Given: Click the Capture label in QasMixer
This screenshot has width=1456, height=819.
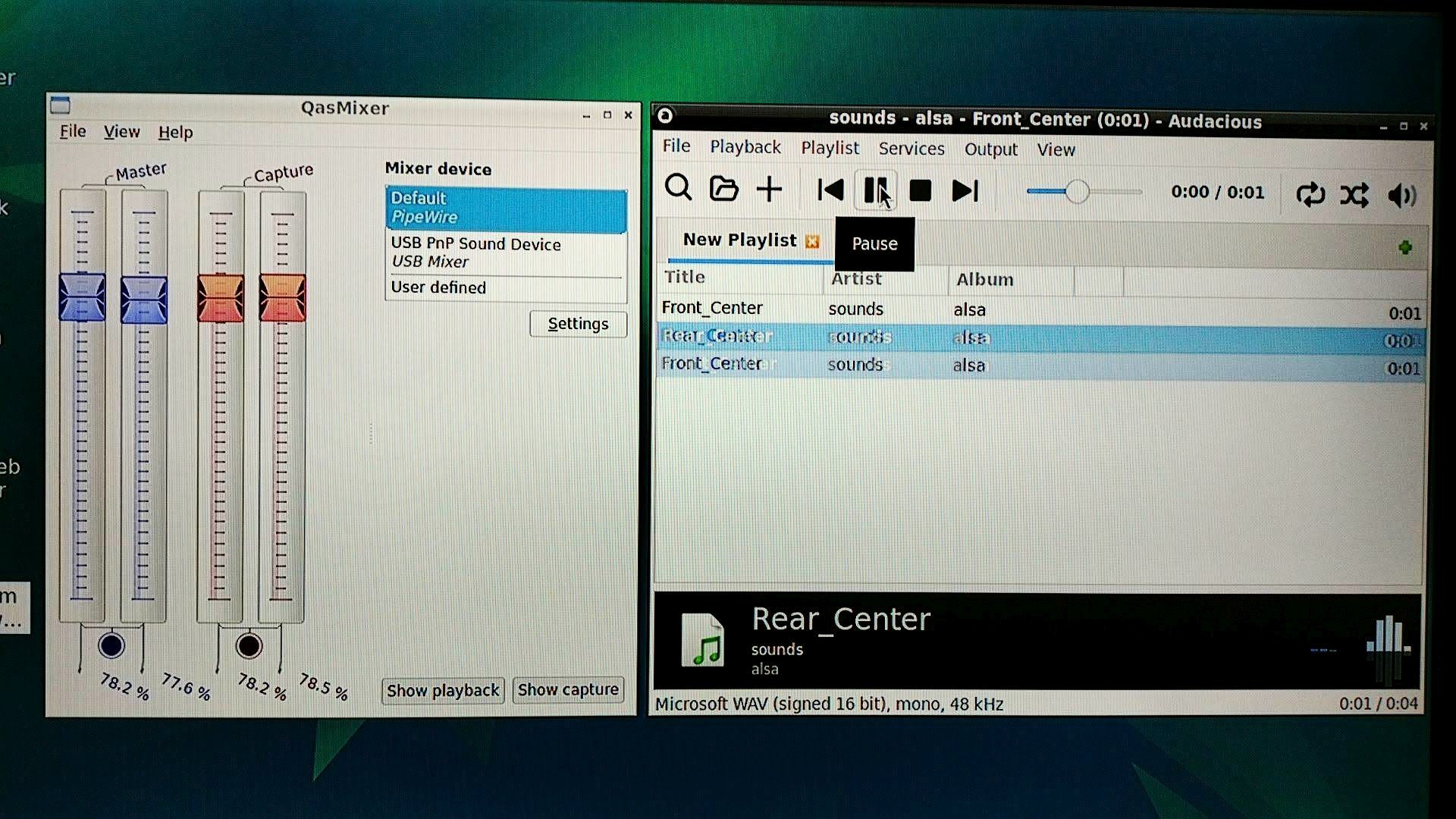Looking at the screenshot, I should tap(283, 173).
